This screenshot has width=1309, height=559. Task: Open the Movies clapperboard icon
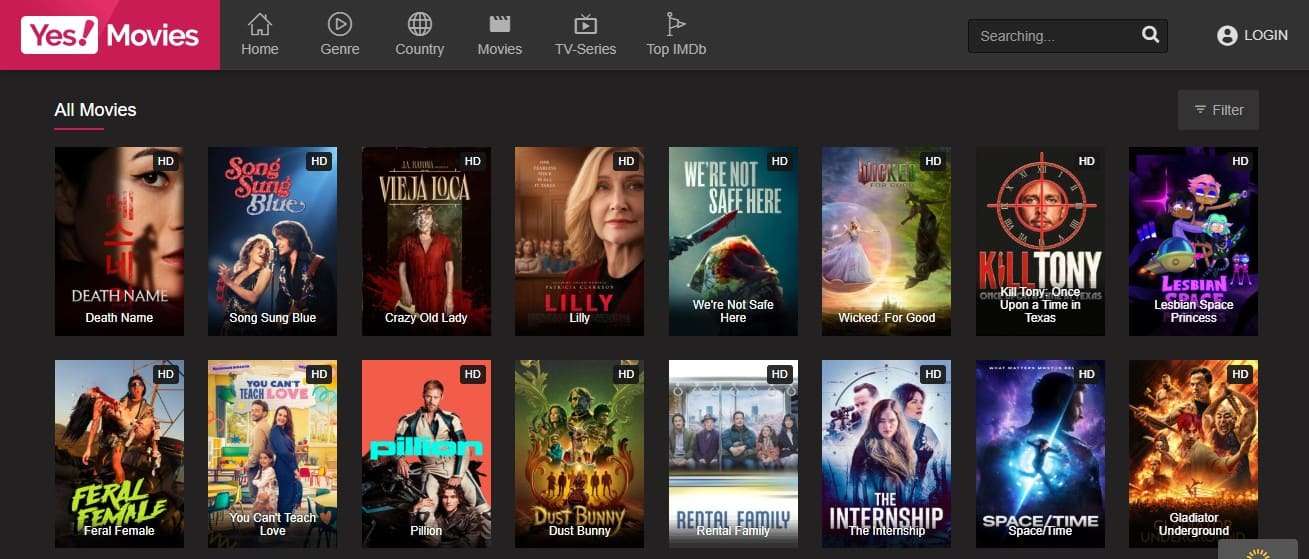pyautogui.click(x=500, y=24)
